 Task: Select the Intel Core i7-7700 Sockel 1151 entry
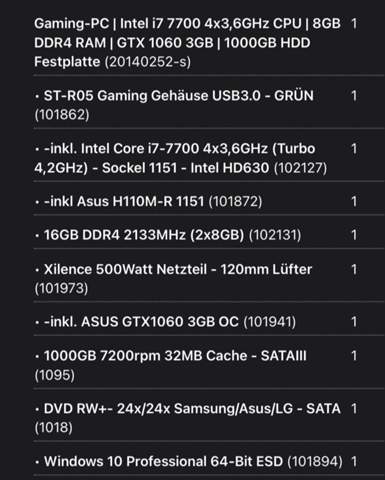pos(209,158)
